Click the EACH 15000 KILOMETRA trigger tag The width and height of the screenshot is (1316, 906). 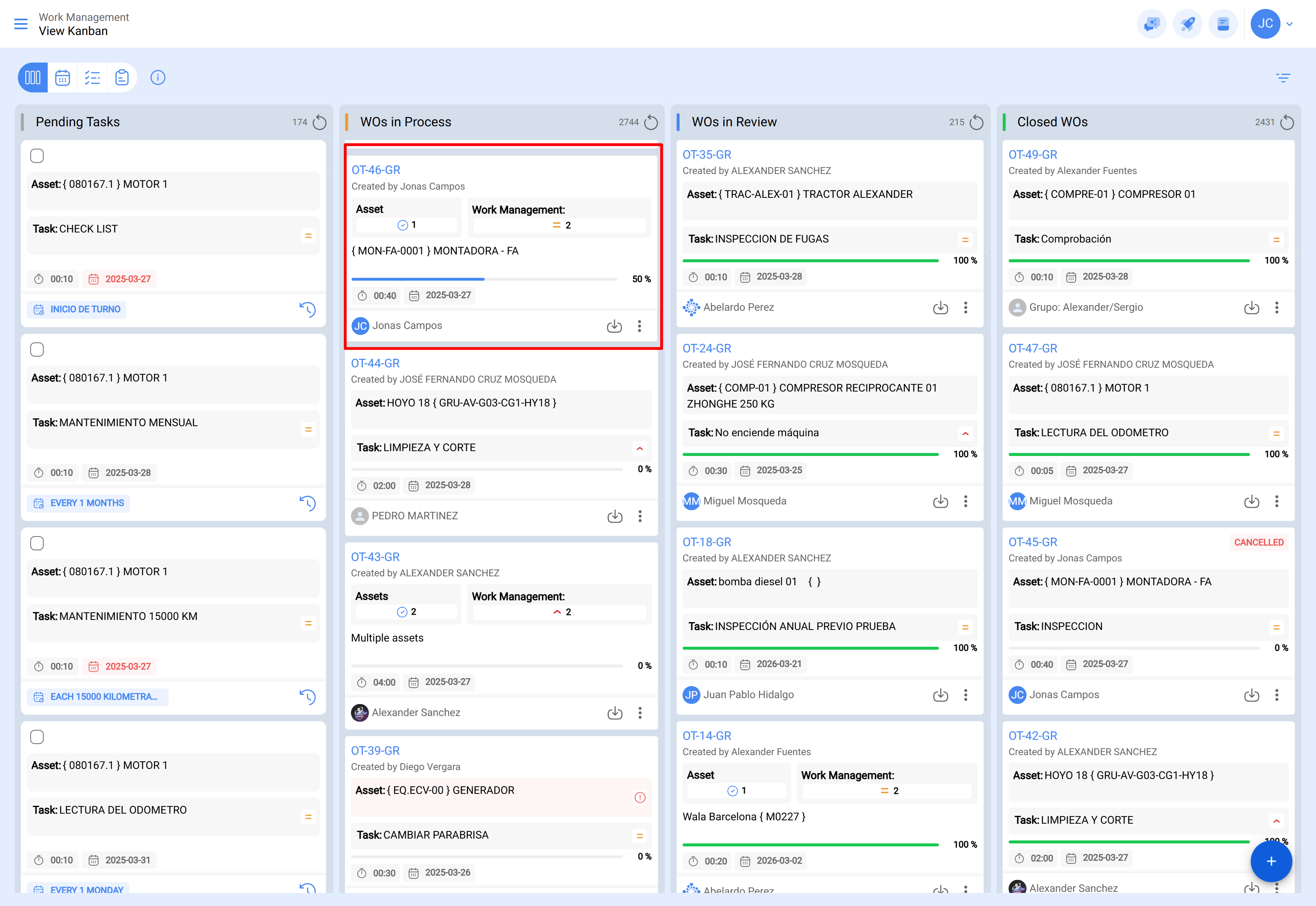[98, 697]
